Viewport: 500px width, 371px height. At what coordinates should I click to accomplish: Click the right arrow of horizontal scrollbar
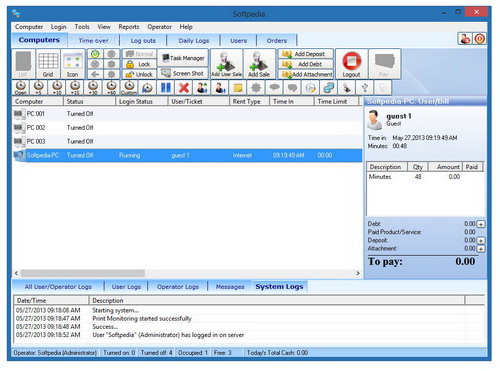tap(358, 273)
